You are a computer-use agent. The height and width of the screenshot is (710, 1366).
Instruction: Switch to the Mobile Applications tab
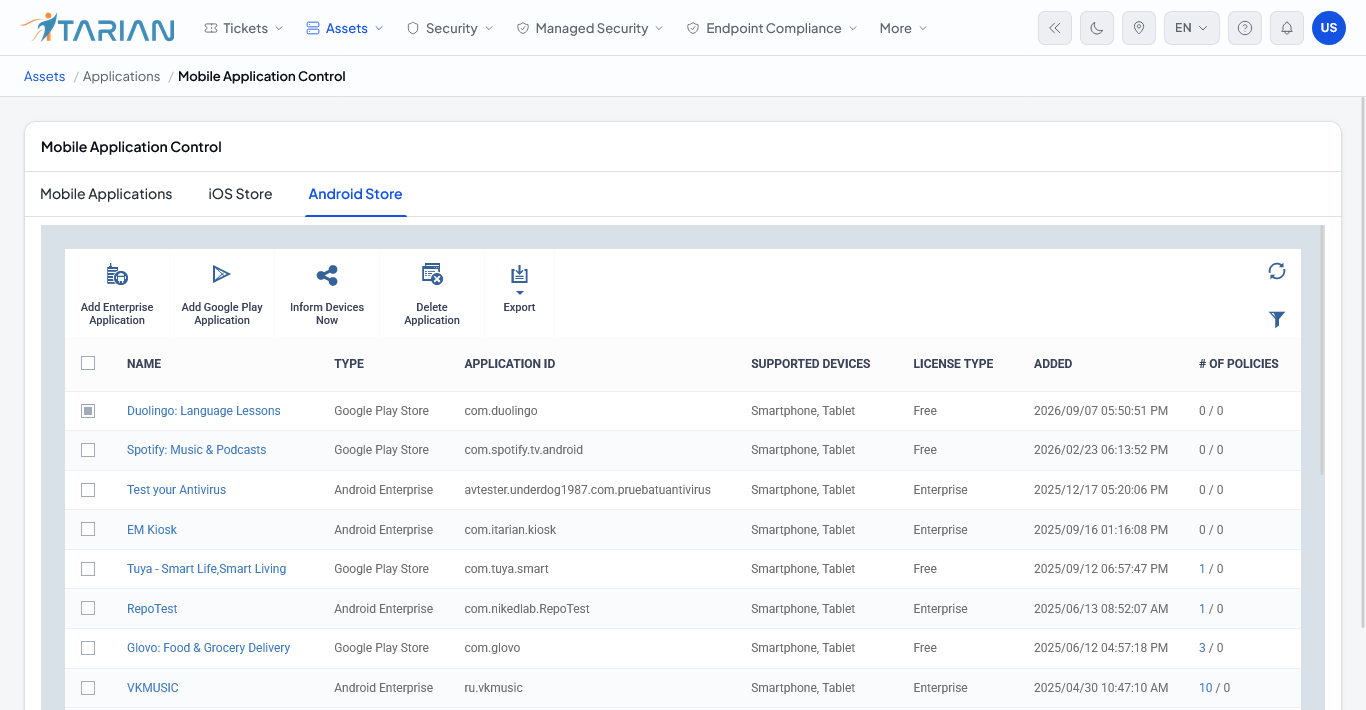(106, 194)
